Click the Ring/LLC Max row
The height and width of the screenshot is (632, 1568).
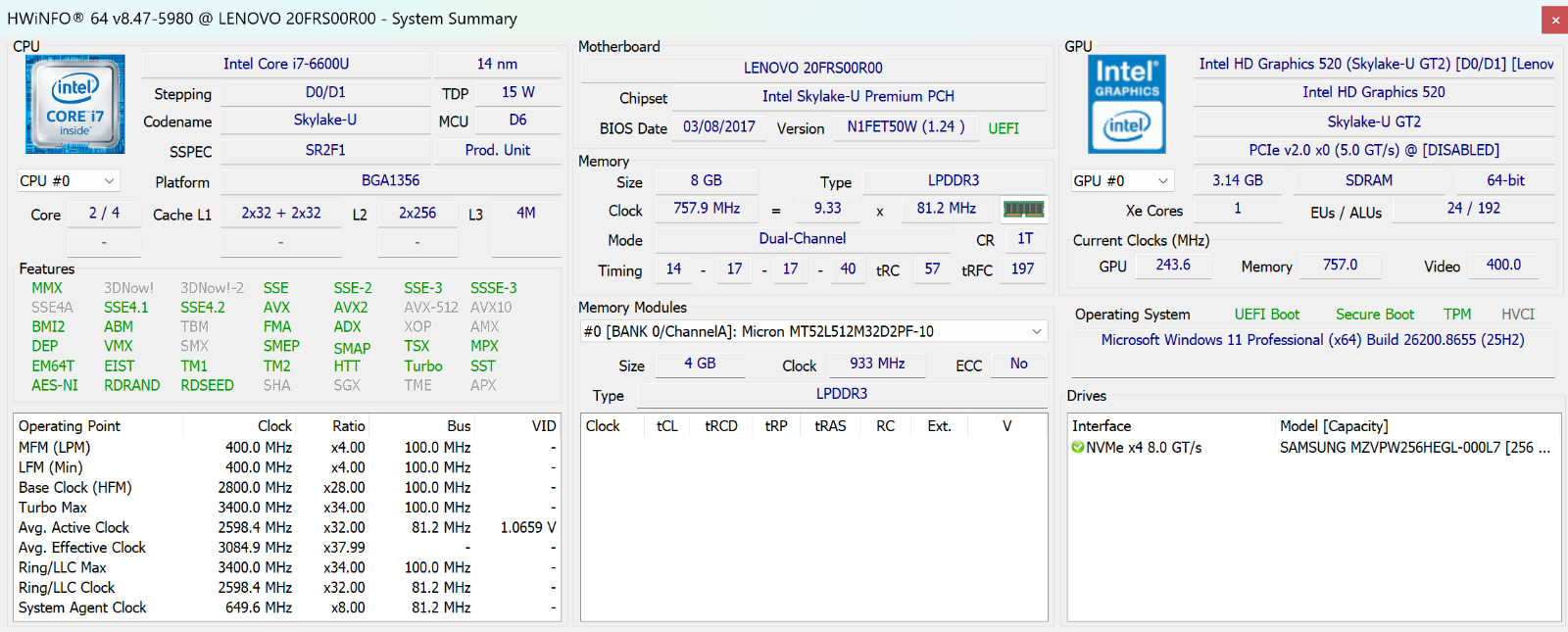(286, 567)
